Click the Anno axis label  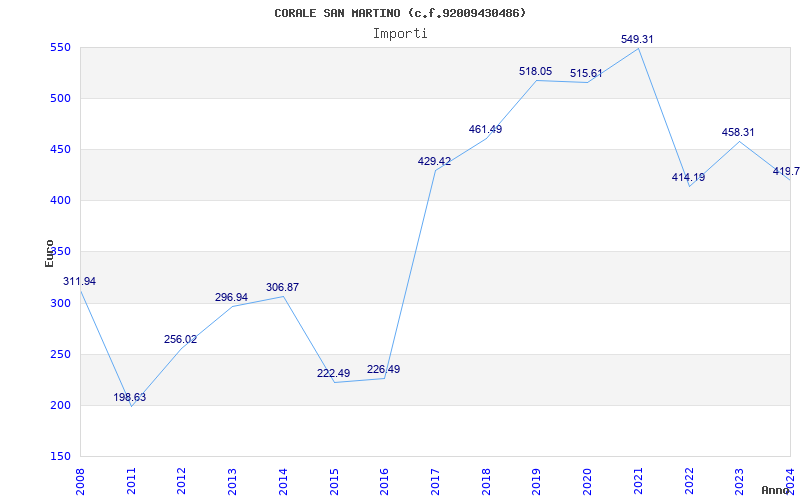coord(776,490)
